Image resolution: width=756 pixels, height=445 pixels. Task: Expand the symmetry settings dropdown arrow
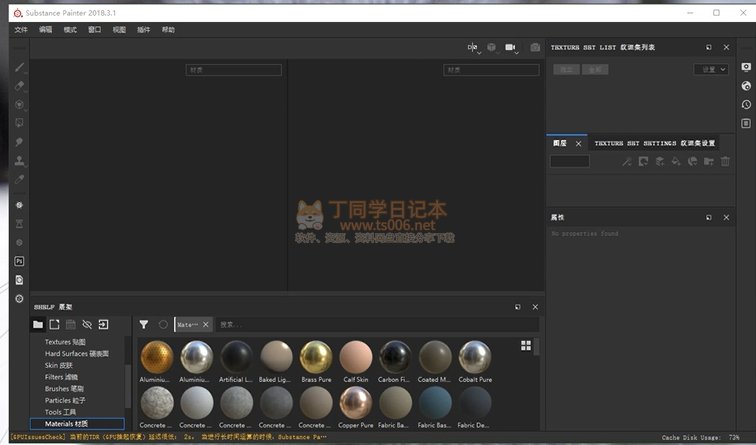478,52
